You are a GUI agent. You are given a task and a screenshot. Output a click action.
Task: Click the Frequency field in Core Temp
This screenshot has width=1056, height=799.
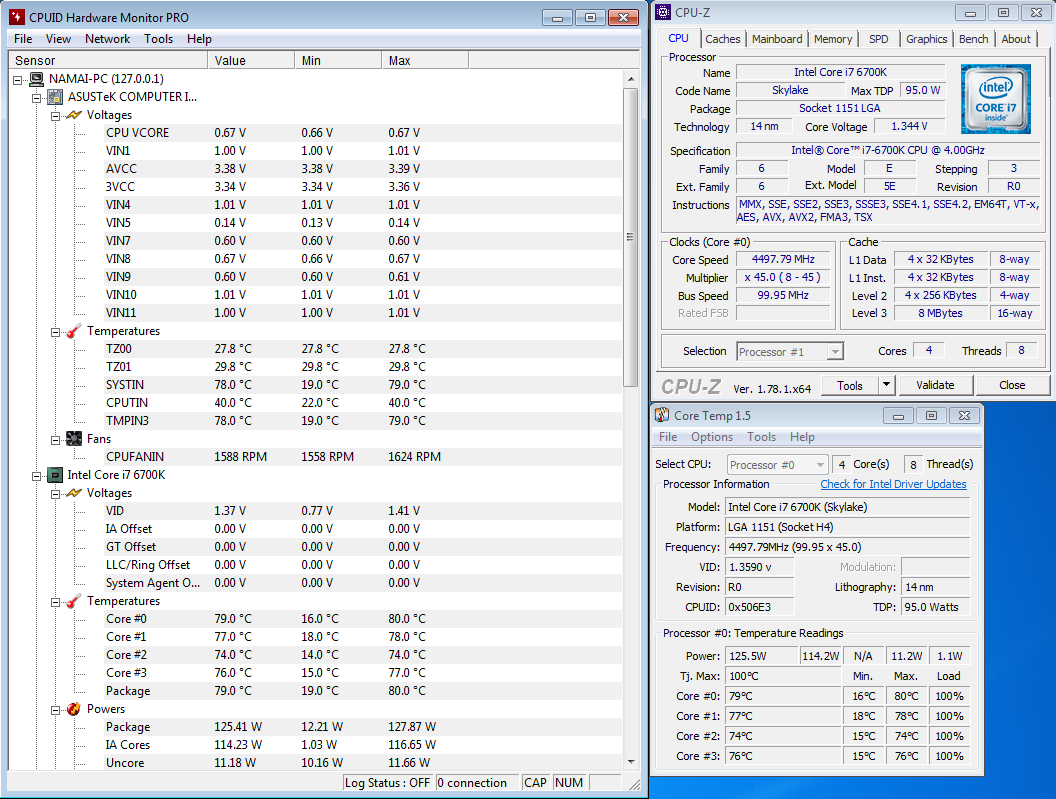847,547
